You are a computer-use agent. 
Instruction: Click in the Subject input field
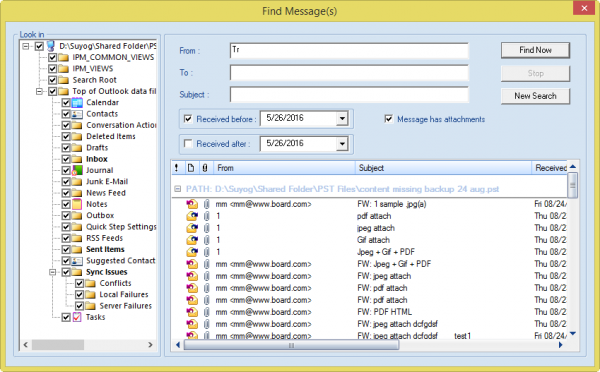click(x=349, y=95)
